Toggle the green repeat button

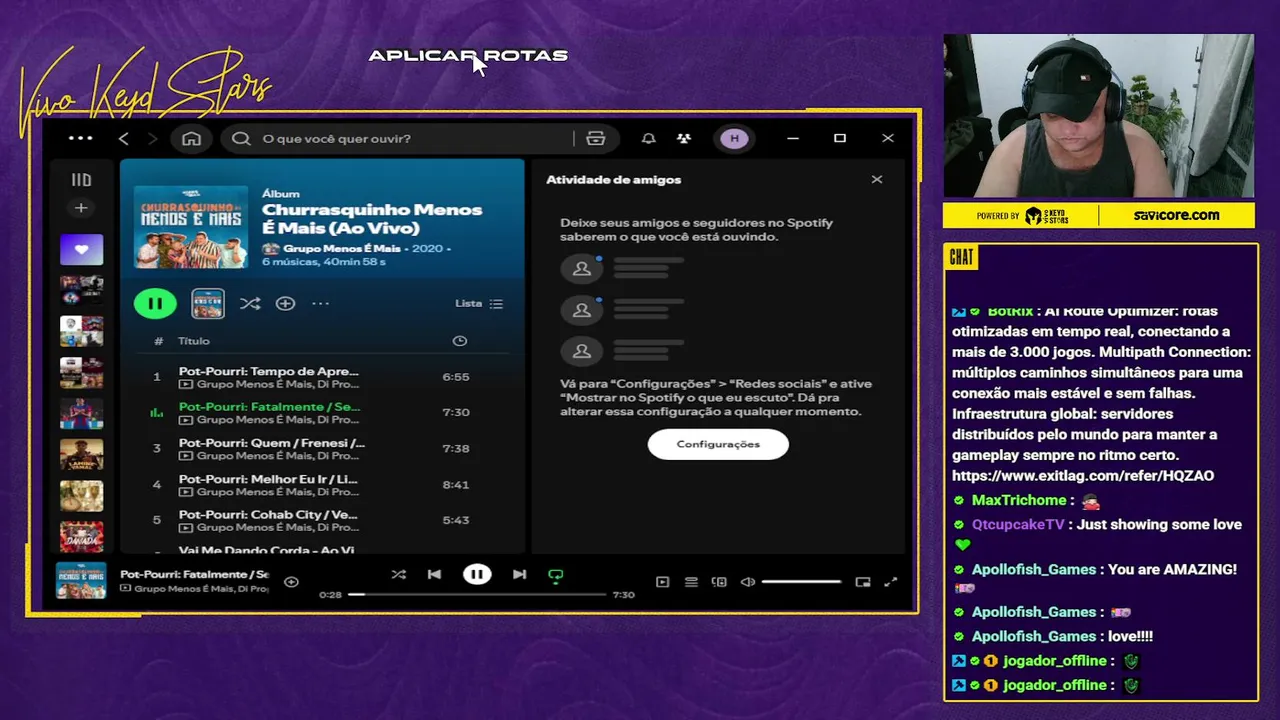(x=556, y=575)
